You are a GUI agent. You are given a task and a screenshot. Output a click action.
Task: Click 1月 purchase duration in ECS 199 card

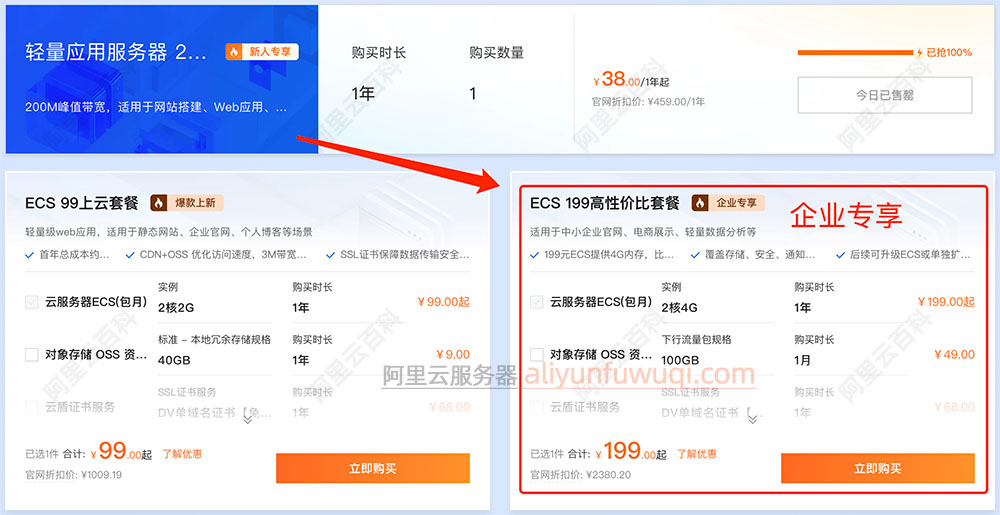(x=803, y=361)
